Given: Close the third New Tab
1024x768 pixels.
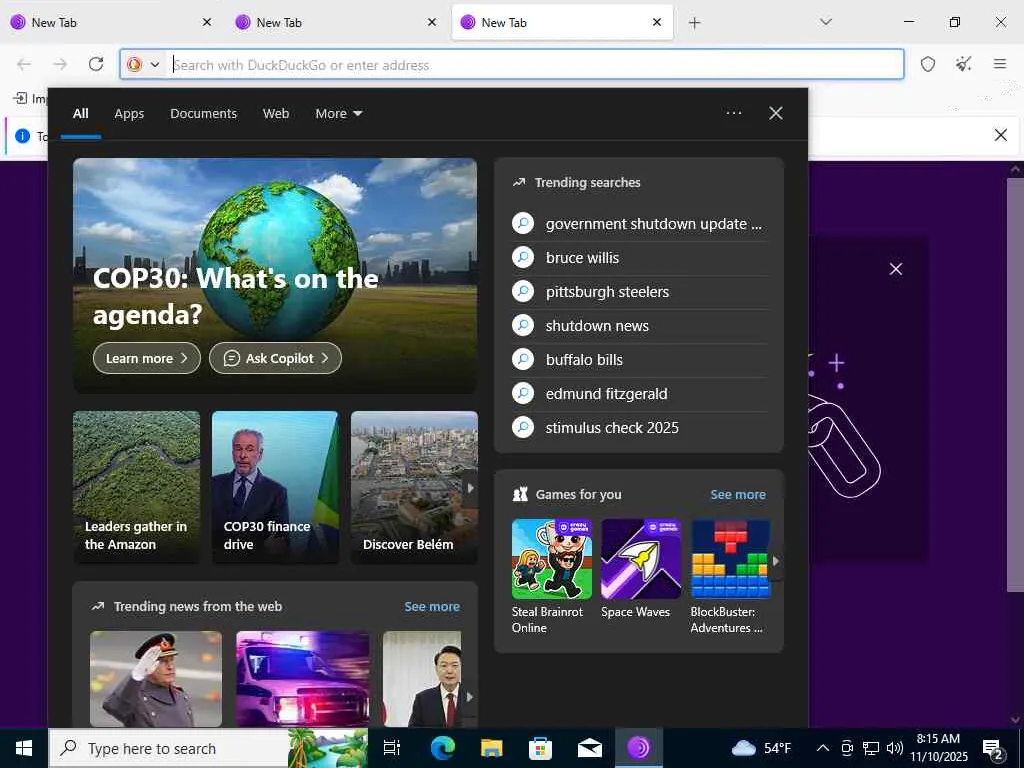Looking at the screenshot, I should [657, 22].
